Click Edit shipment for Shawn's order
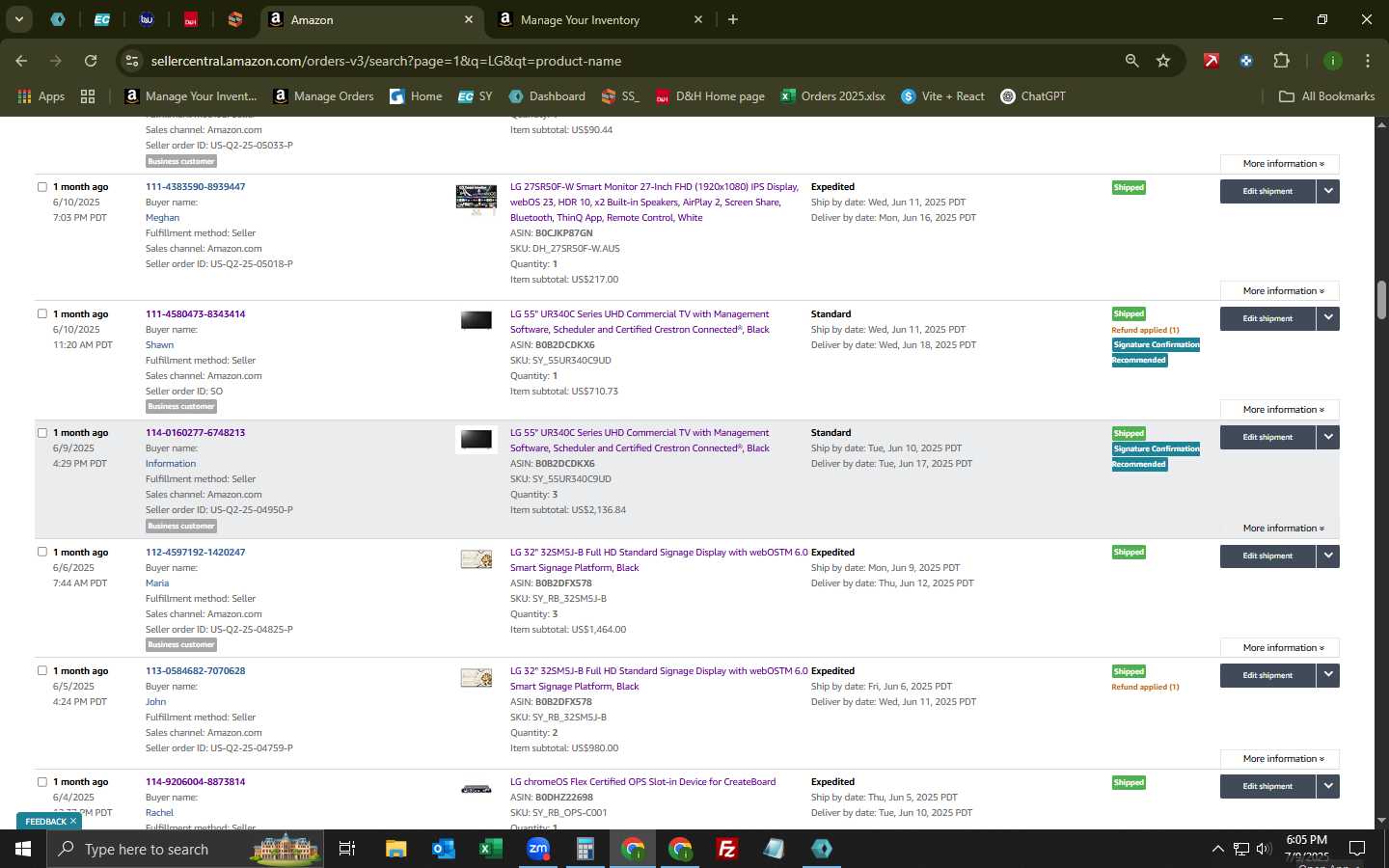The height and width of the screenshot is (868, 1389). pos(1267,318)
